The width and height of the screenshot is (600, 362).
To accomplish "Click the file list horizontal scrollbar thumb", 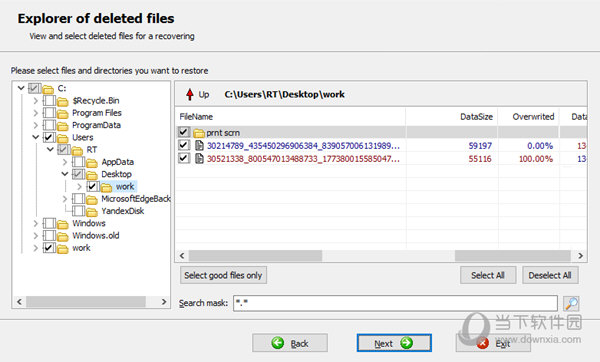I will pos(255,256).
